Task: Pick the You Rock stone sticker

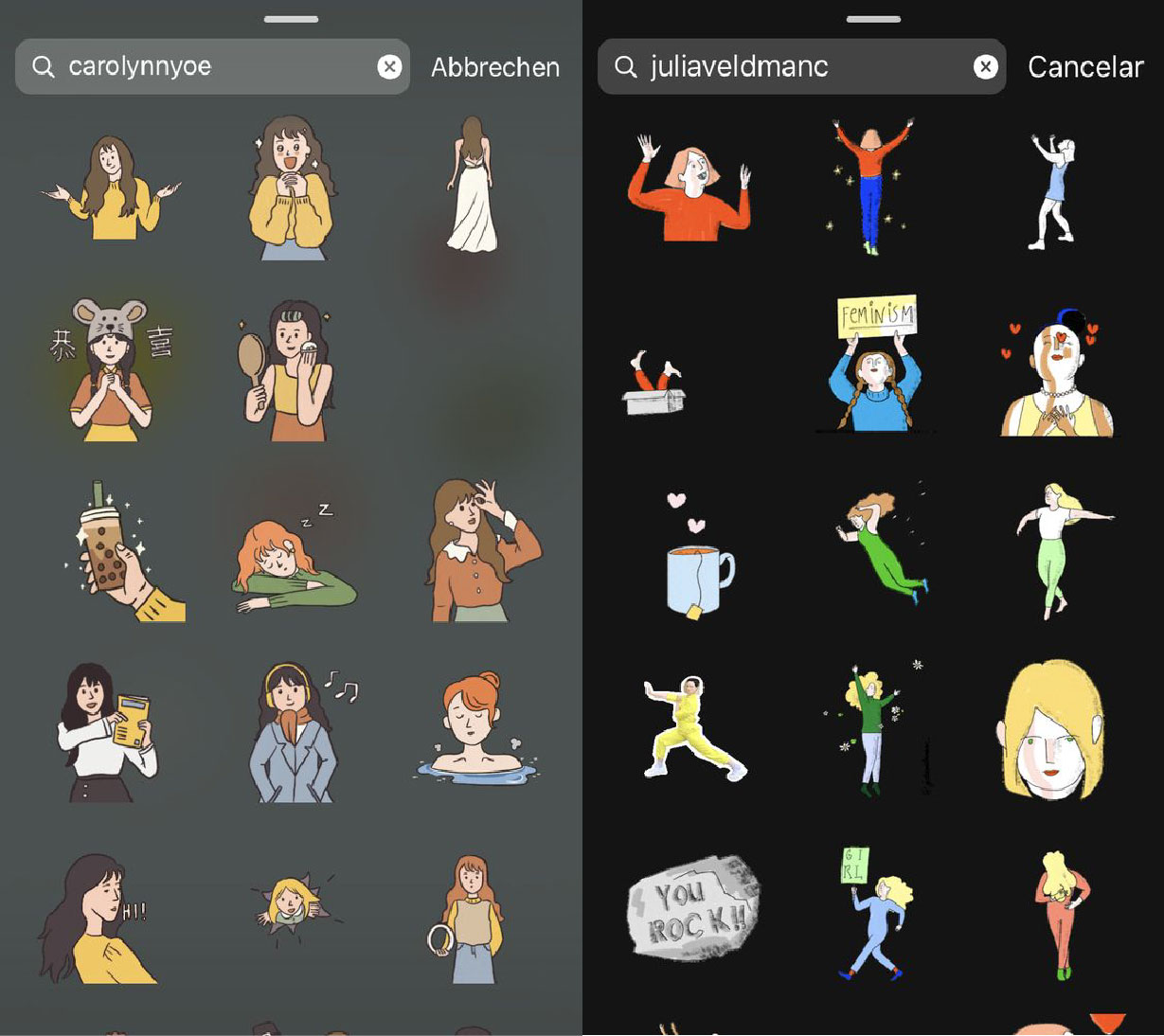Action: (693, 909)
